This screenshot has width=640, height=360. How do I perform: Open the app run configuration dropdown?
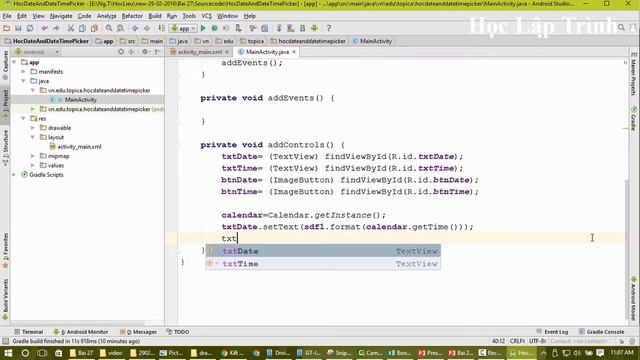click(183, 28)
